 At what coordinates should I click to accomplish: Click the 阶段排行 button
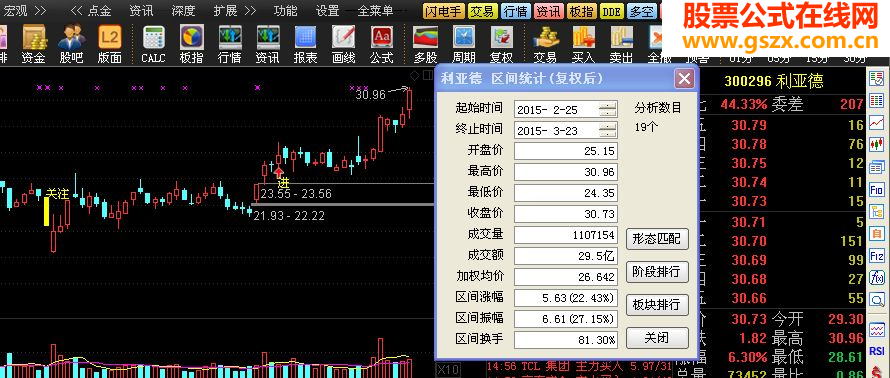657,272
